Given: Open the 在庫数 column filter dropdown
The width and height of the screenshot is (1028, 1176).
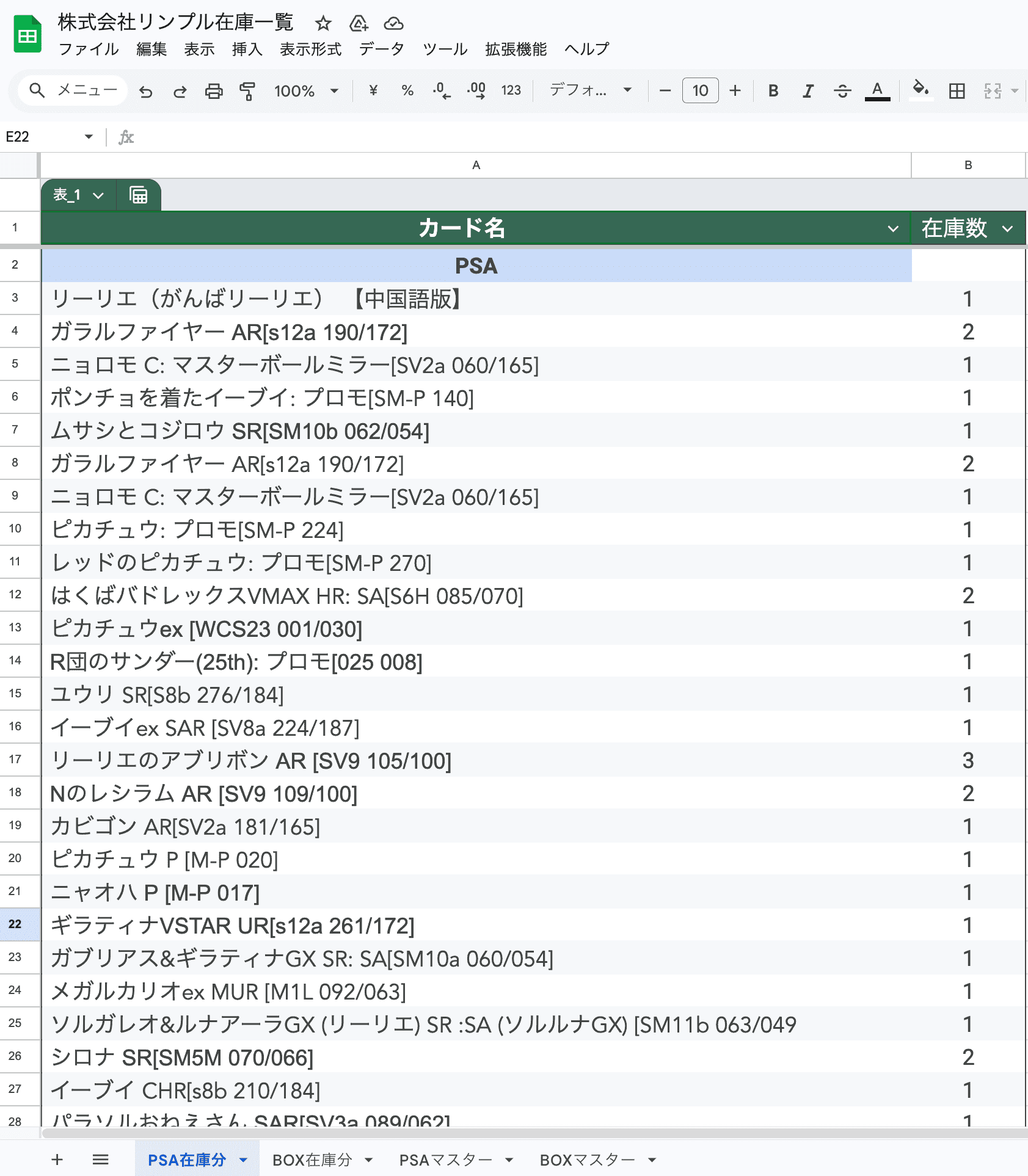Looking at the screenshot, I should [x=1007, y=229].
